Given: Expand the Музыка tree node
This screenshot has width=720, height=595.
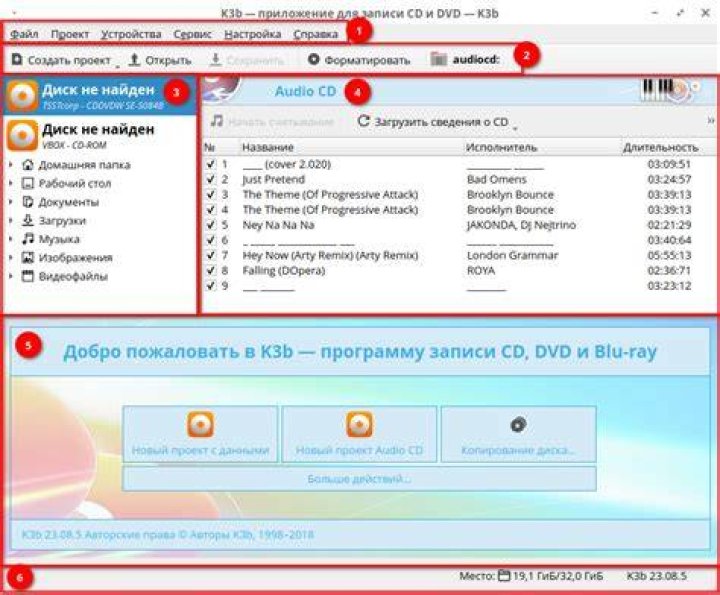Looking at the screenshot, I should 11,239.
